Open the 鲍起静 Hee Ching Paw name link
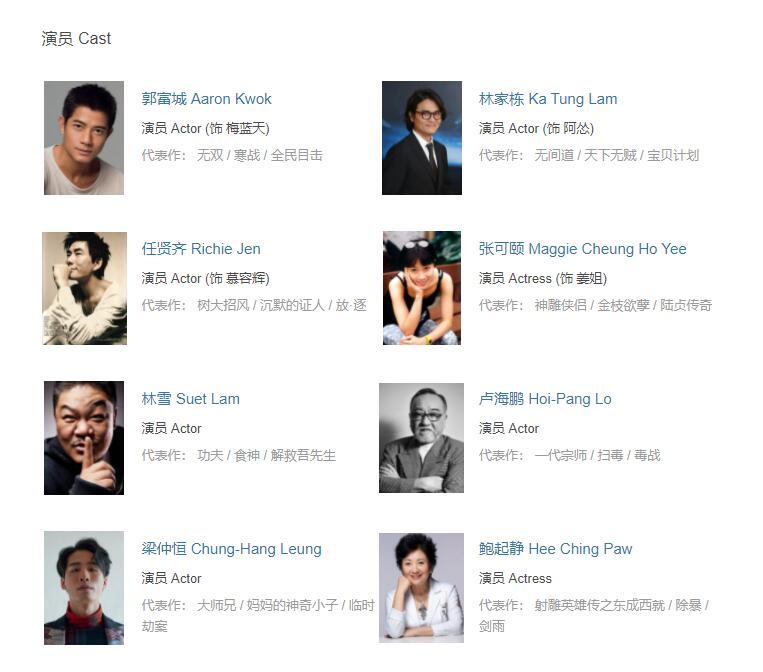The width and height of the screenshot is (763, 672). coord(555,548)
